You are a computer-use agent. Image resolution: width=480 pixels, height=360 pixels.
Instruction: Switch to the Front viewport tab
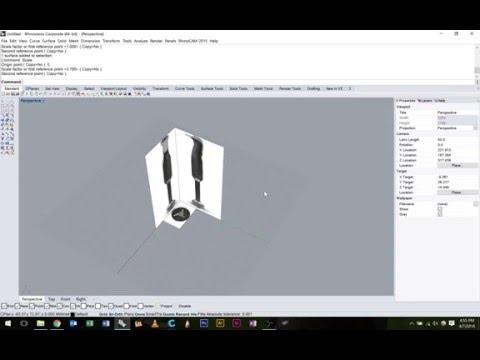point(65,299)
